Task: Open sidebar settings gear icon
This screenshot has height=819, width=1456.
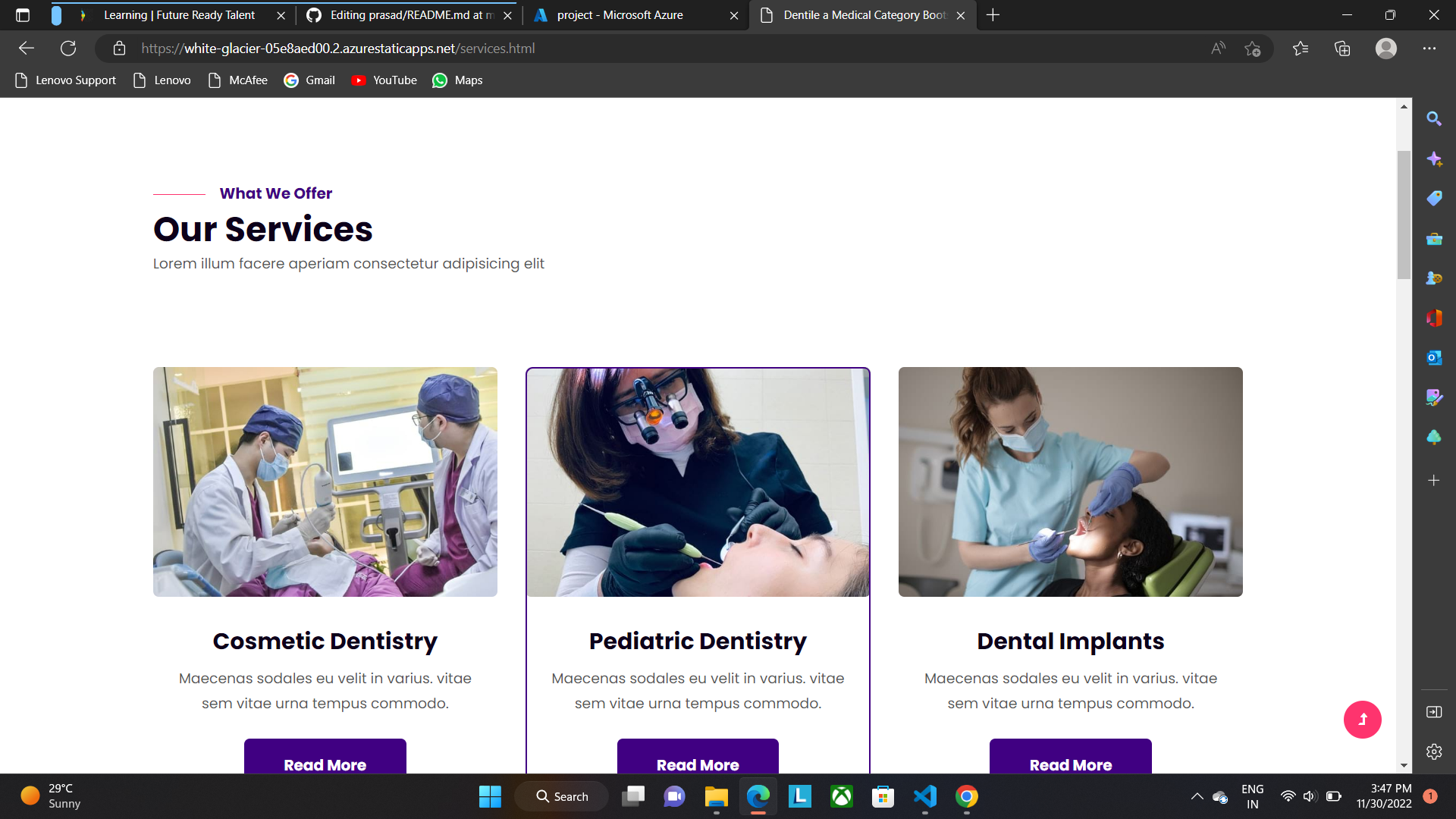Action: click(x=1434, y=752)
